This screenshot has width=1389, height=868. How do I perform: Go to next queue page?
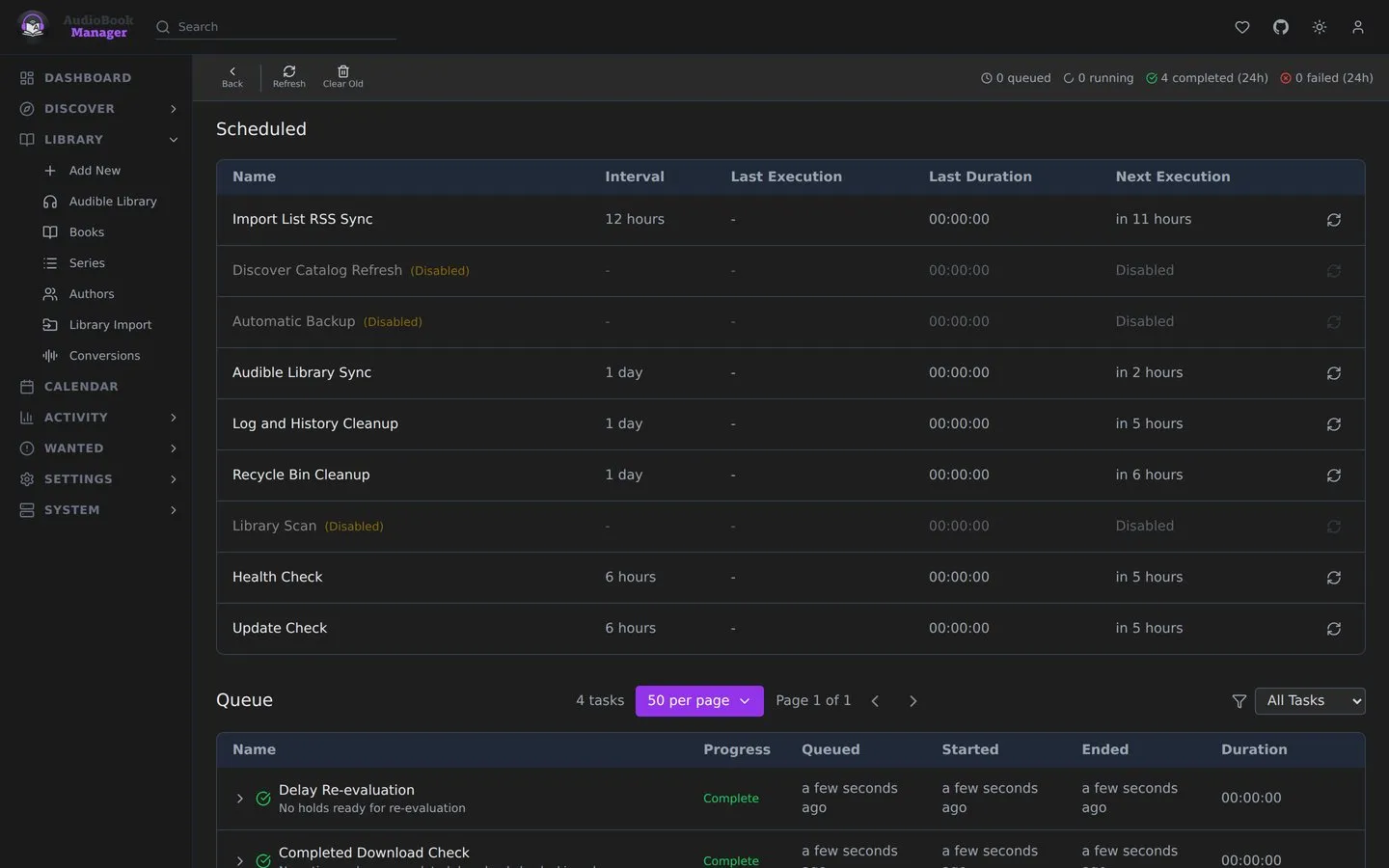point(913,701)
